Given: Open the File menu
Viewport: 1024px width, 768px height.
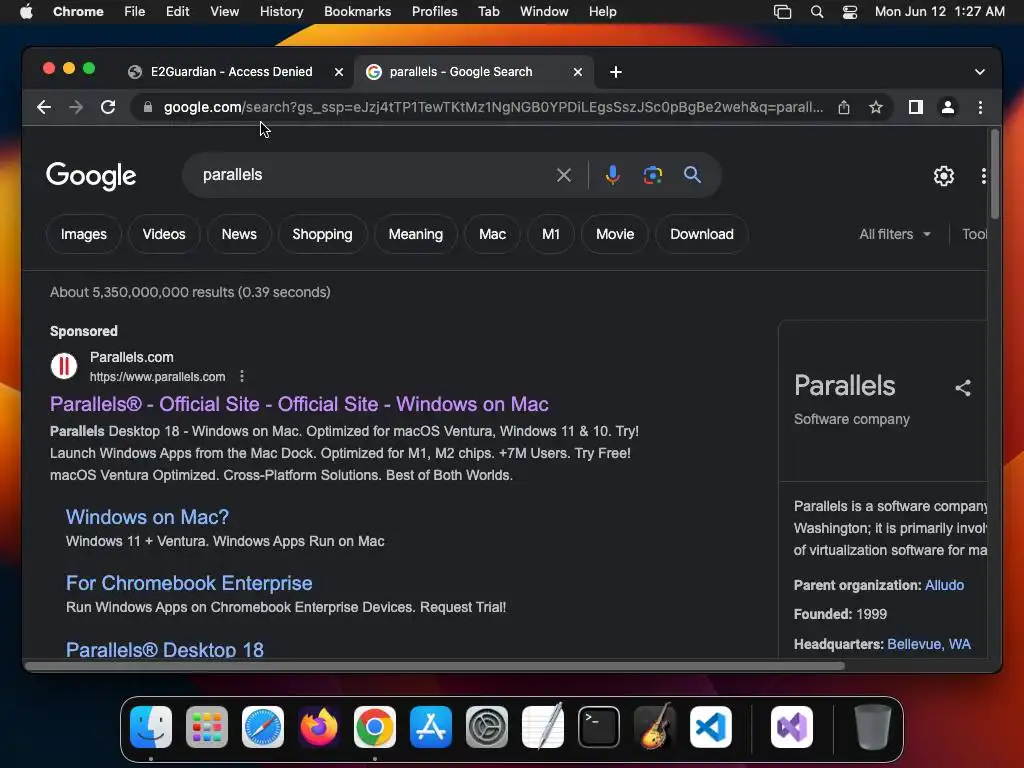Looking at the screenshot, I should click(x=135, y=12).
